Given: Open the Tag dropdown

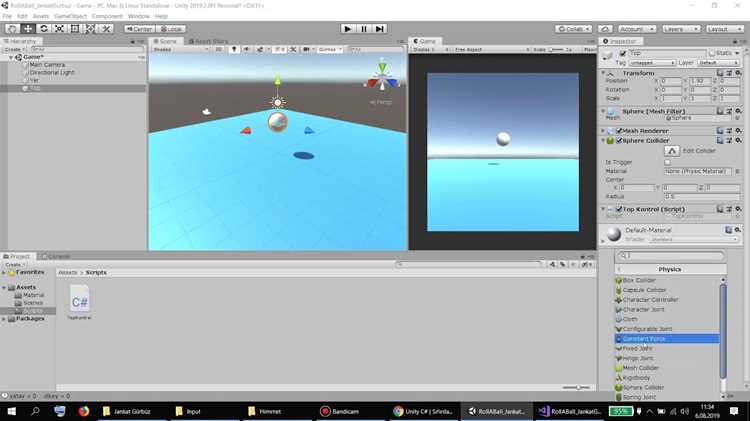Looking at the screenshot, I should (652, 63).
